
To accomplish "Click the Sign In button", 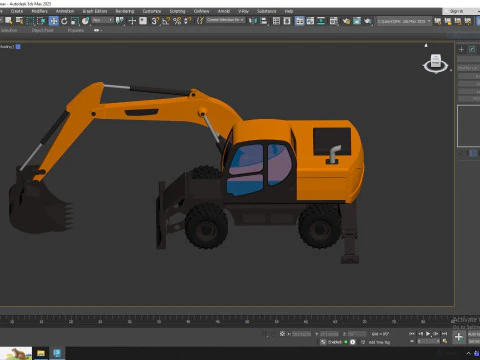I will 456,11.
